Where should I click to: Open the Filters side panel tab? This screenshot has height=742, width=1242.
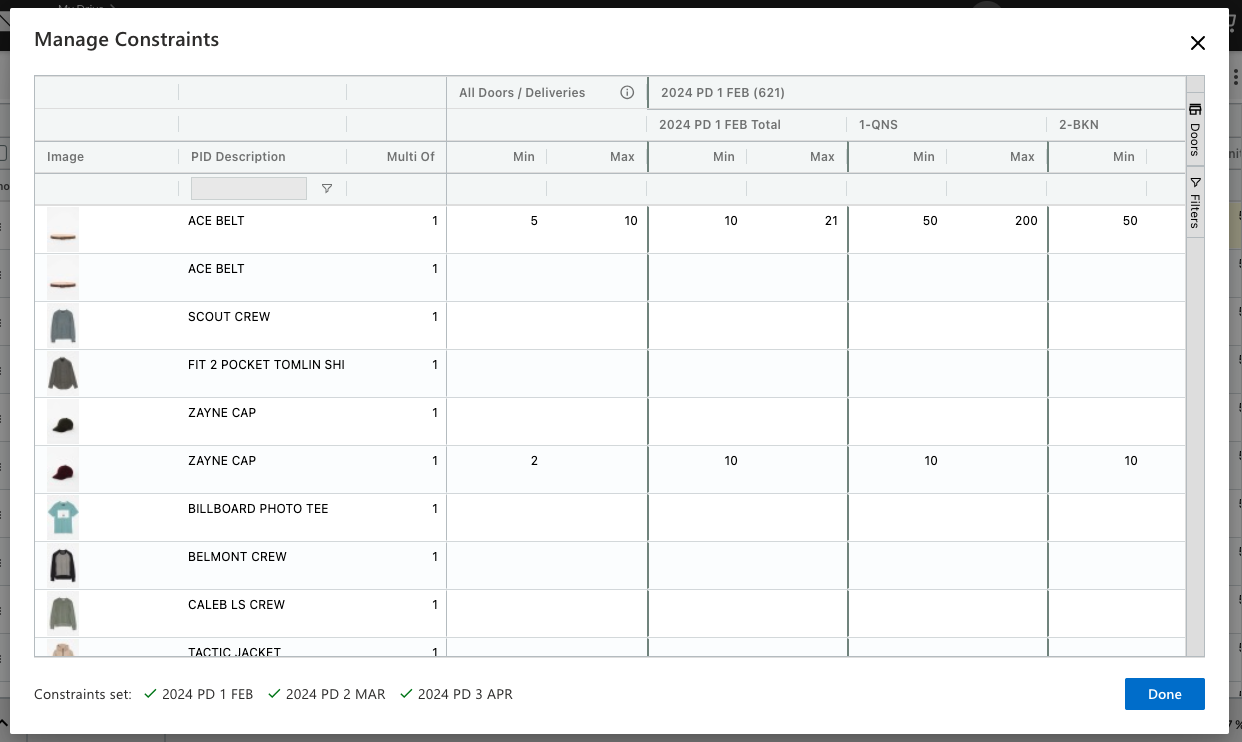click(1195, 203)
